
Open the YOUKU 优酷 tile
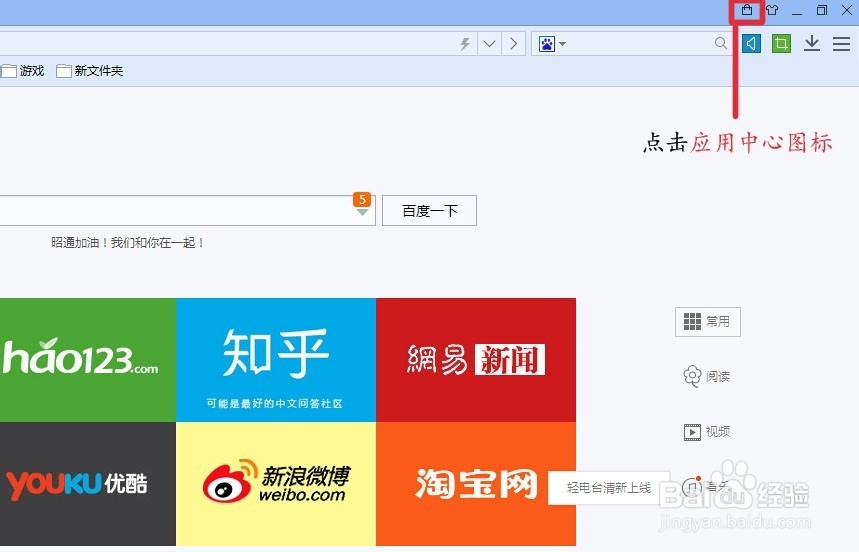(88, 484)
